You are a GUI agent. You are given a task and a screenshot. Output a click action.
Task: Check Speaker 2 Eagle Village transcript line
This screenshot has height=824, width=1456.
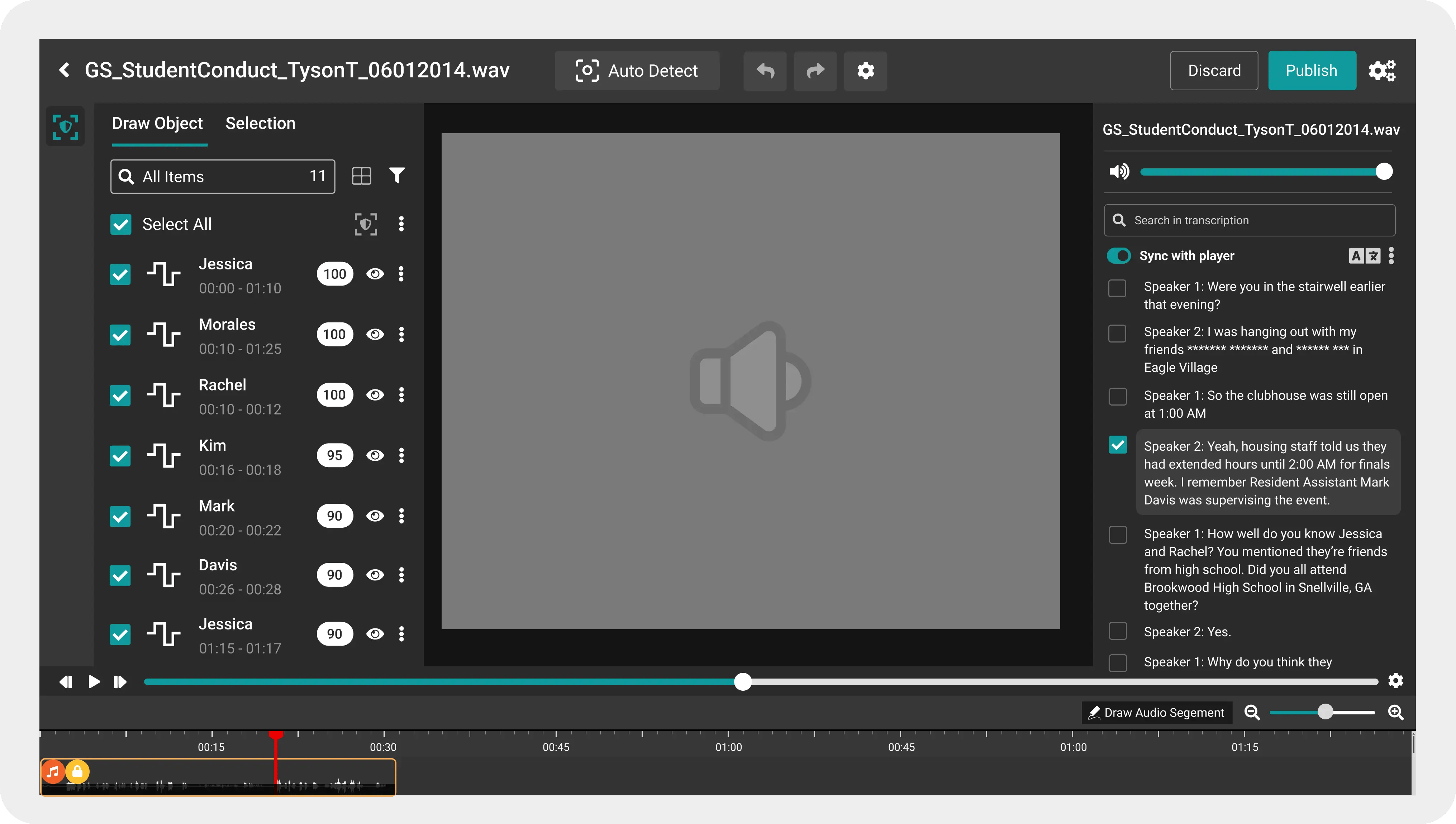point(1118,333)
